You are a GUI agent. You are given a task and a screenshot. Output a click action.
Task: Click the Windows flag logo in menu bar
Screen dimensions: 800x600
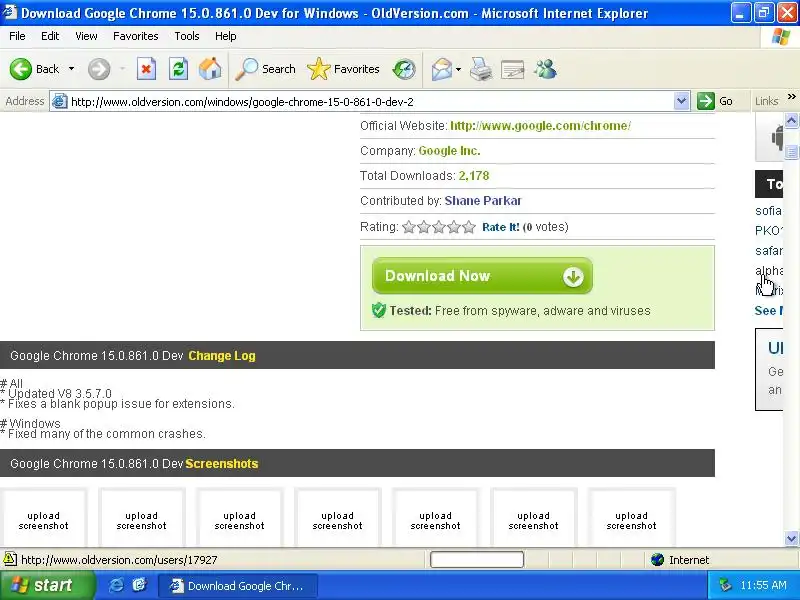coord(781,36)
